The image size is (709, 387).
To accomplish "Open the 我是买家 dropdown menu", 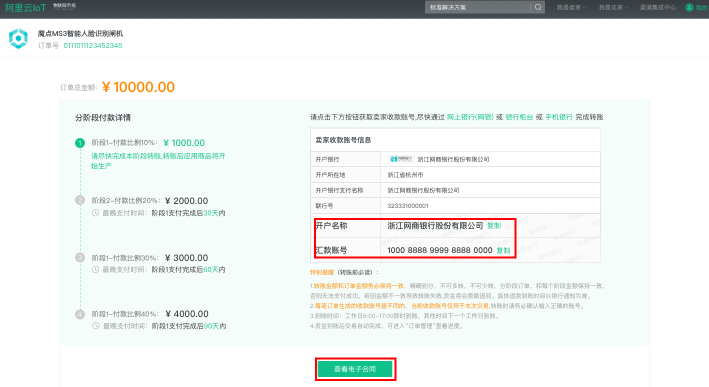I will [x=613, y=7].
